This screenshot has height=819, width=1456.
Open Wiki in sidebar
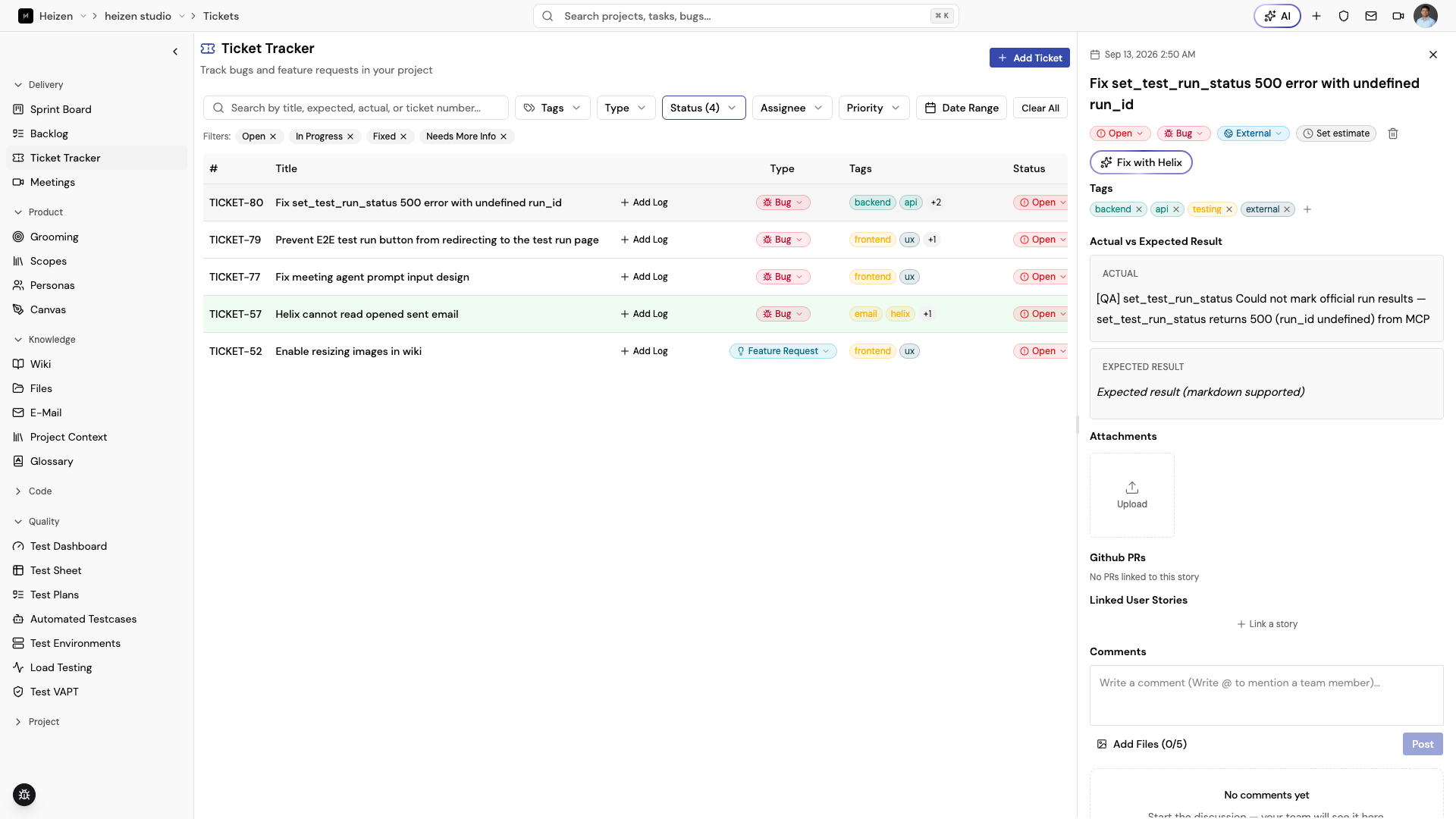(x=97, y=364)
